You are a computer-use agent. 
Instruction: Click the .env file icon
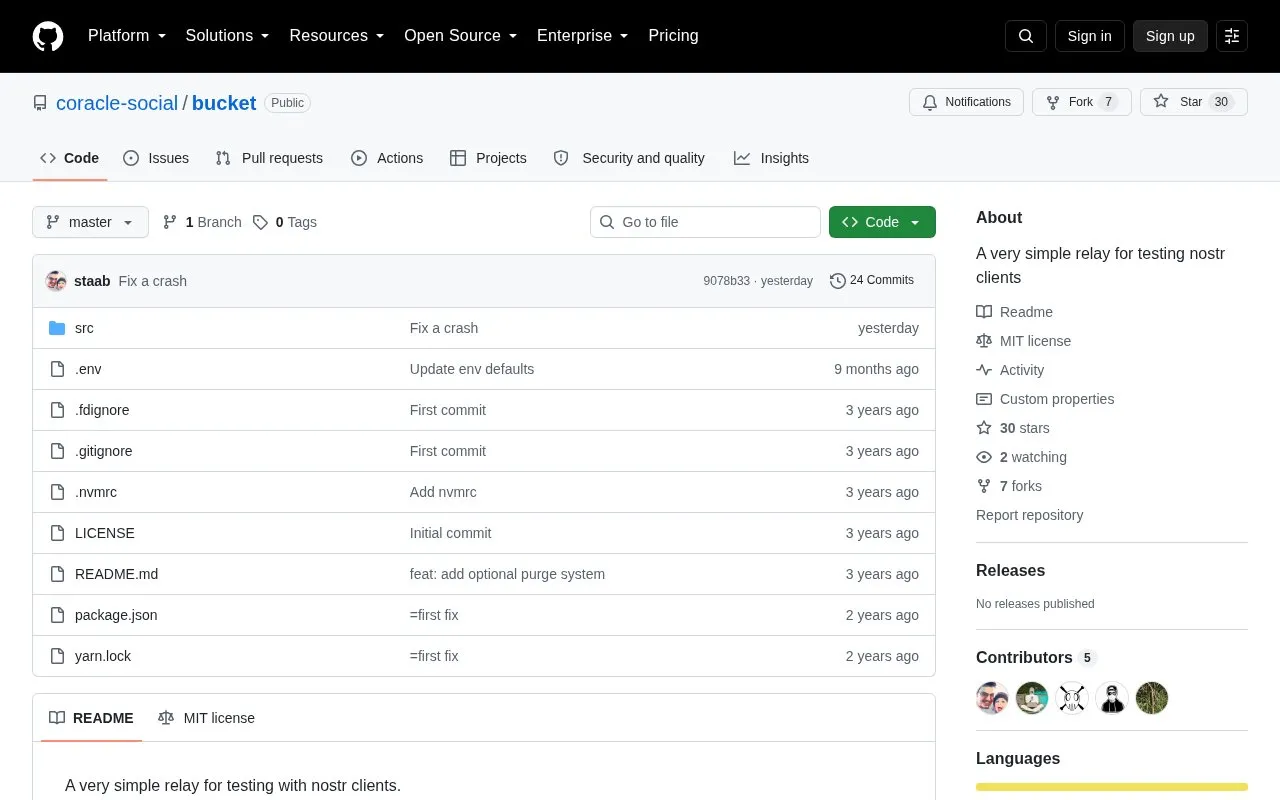pos(57,369)
